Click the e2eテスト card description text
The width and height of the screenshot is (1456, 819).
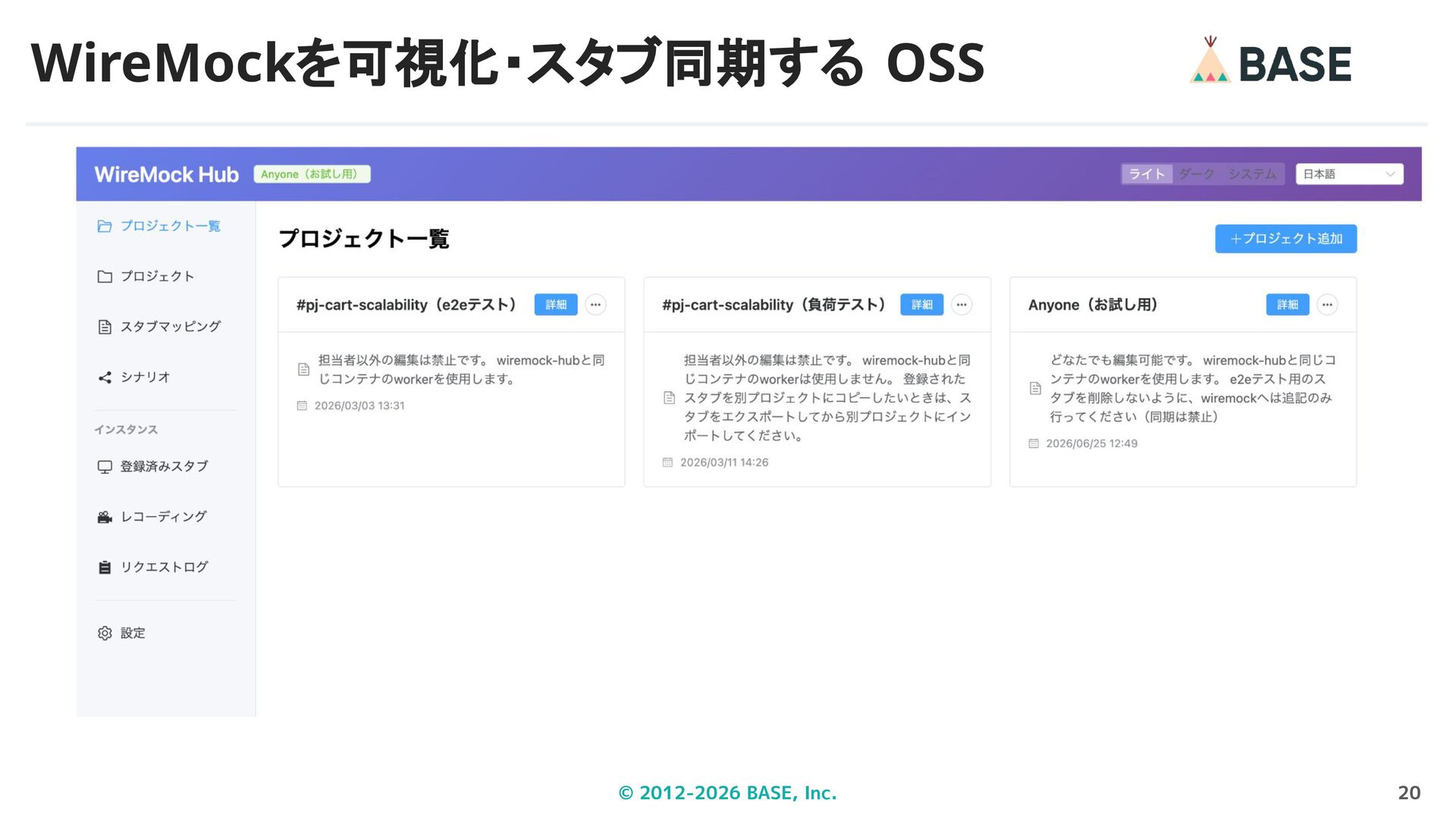[x=462, y=369]
